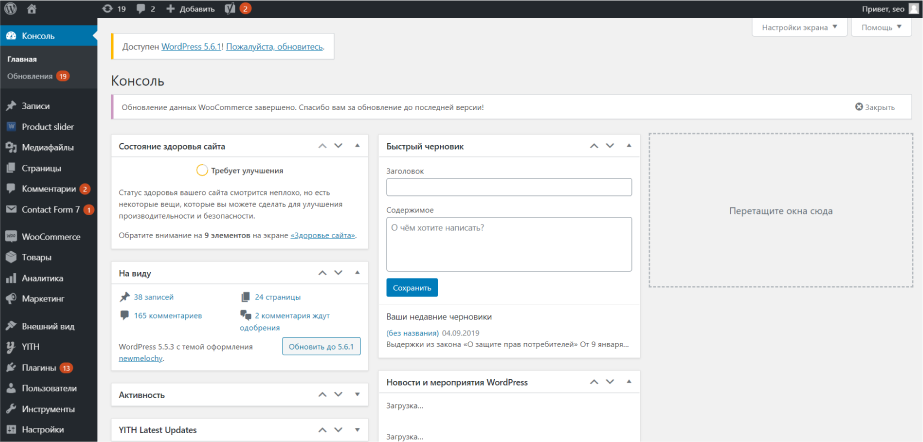The width and height of the screenshot is (923, 442).
Task: Open Обновления submenu item
Action: coord(30,77)
